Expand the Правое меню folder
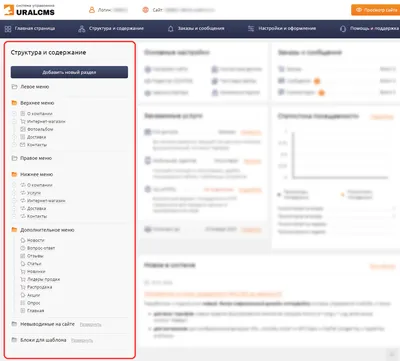Image resolution: width=400 pixels, height=361 pixels. tap(14, 158)
